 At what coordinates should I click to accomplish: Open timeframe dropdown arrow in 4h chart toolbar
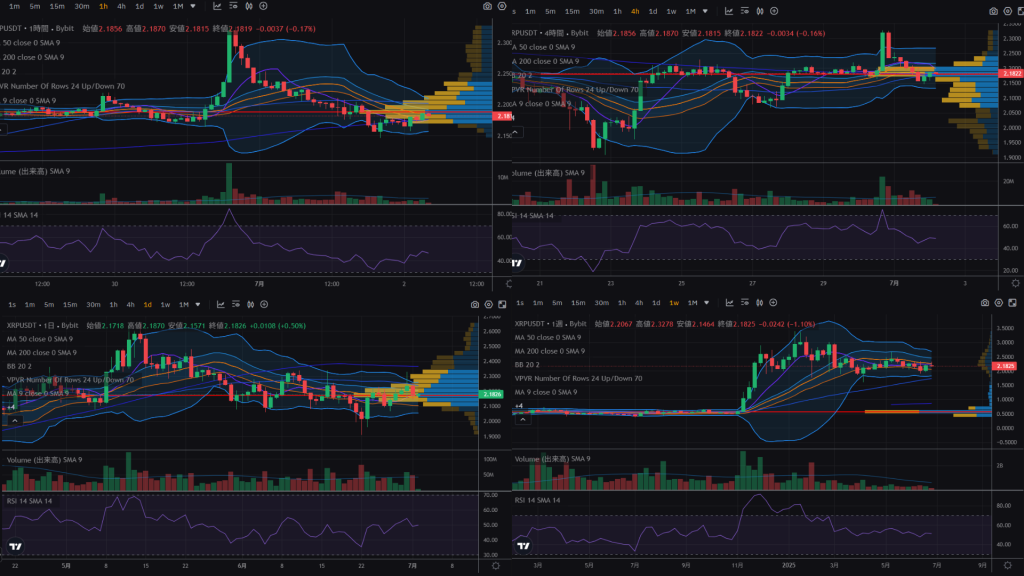(x=705, y=11)
